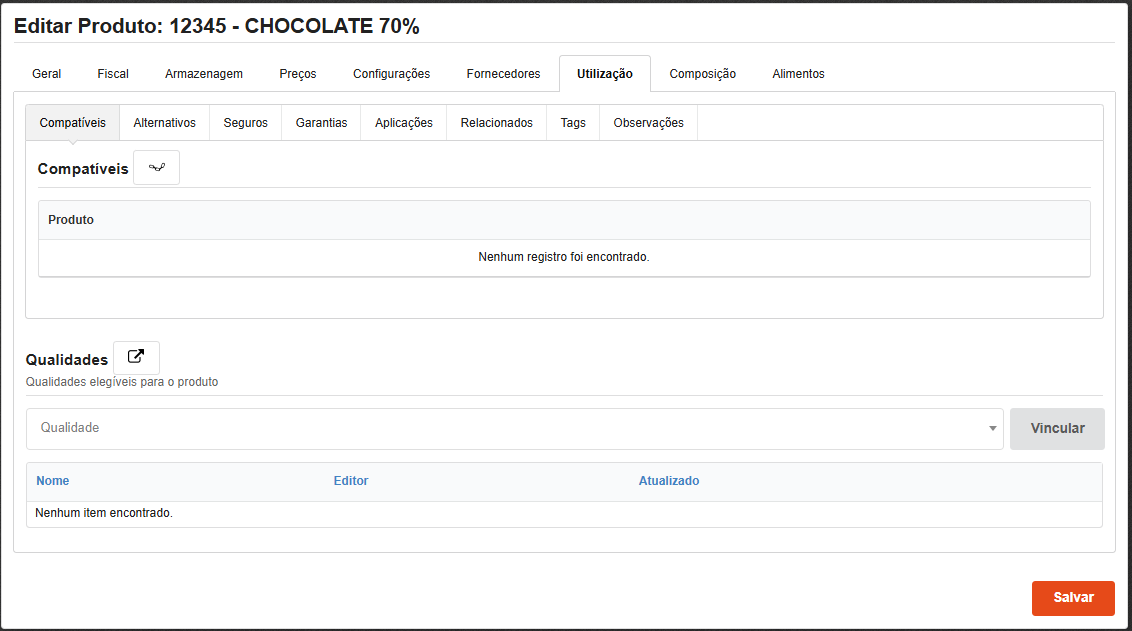Viewport: 1132px width, 631px height.
Task: Go to the Armazenagem tab
Action: point(204,74)
